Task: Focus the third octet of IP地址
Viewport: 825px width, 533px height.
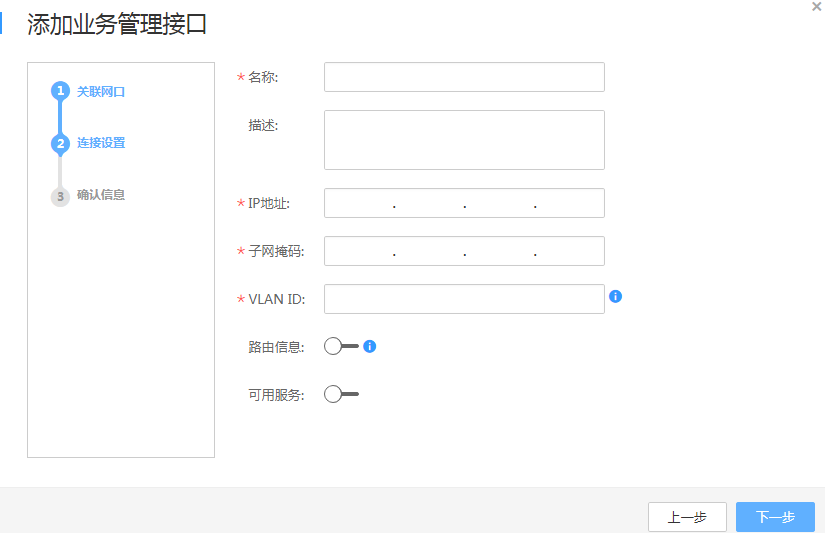Action: 499,203
